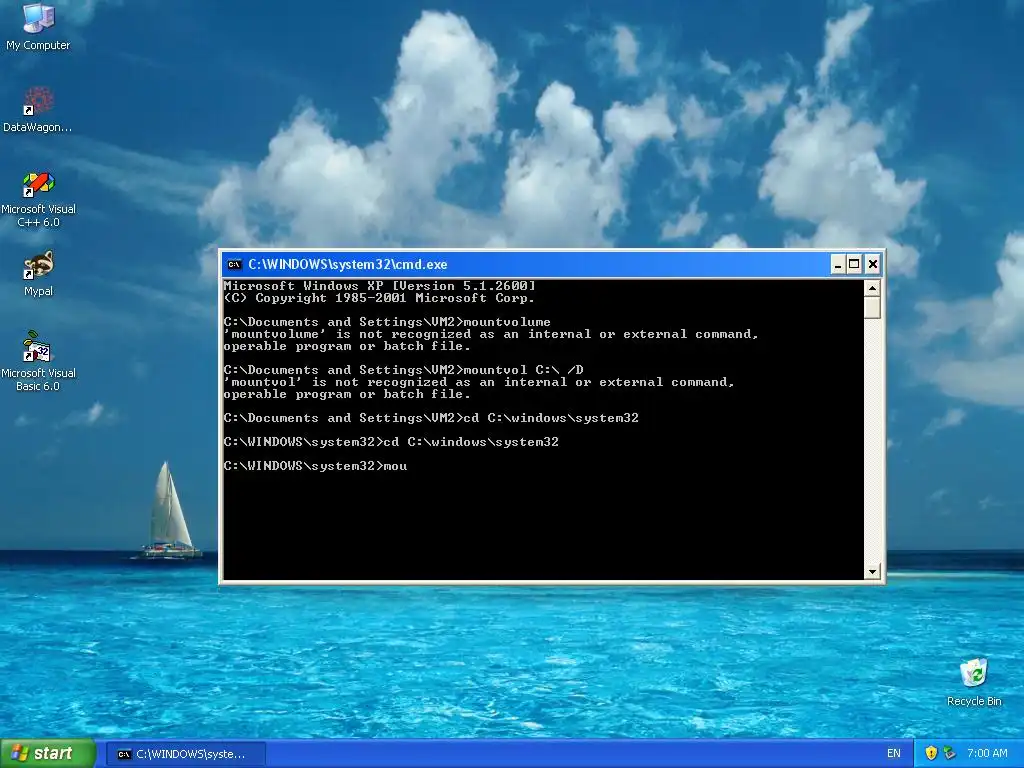This screenshot has height=768, width=1024.
Task: Click the console scrollbar up arrow
Action: click(x=872, y=288)
